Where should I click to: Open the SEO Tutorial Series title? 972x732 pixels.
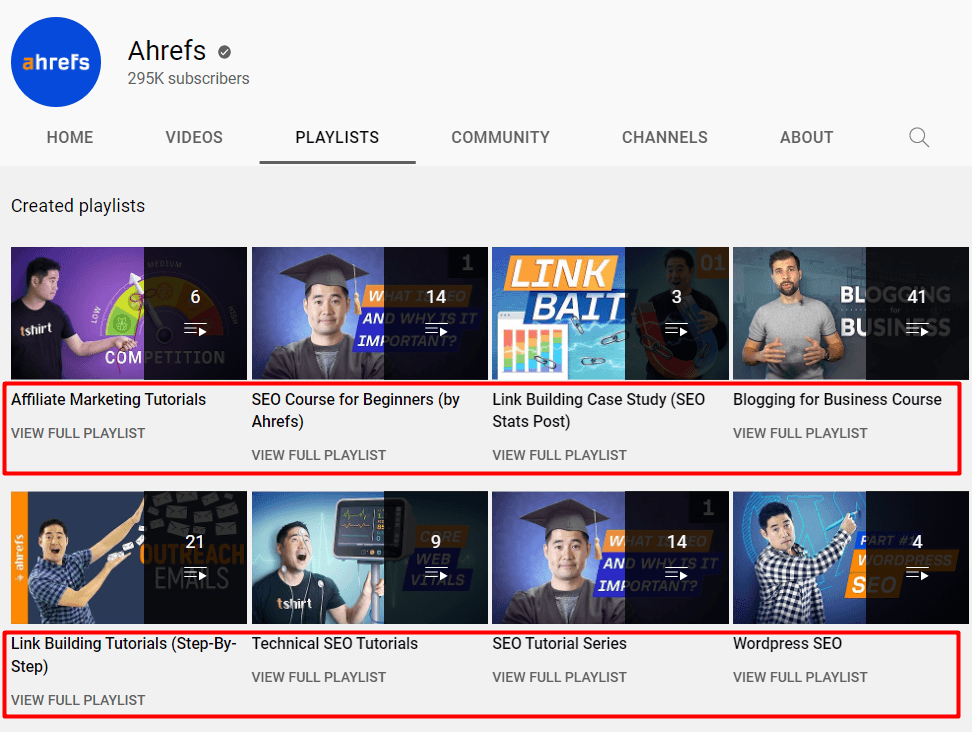point(559,644)
